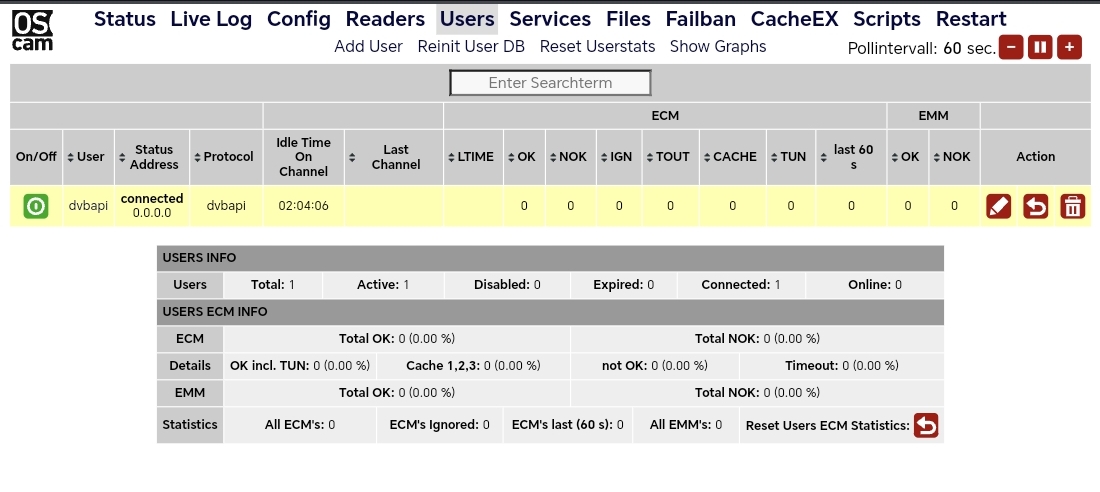Click Add User link
Screen dimensions: 1100x492
pyautogui.click(x=368, y=47)
